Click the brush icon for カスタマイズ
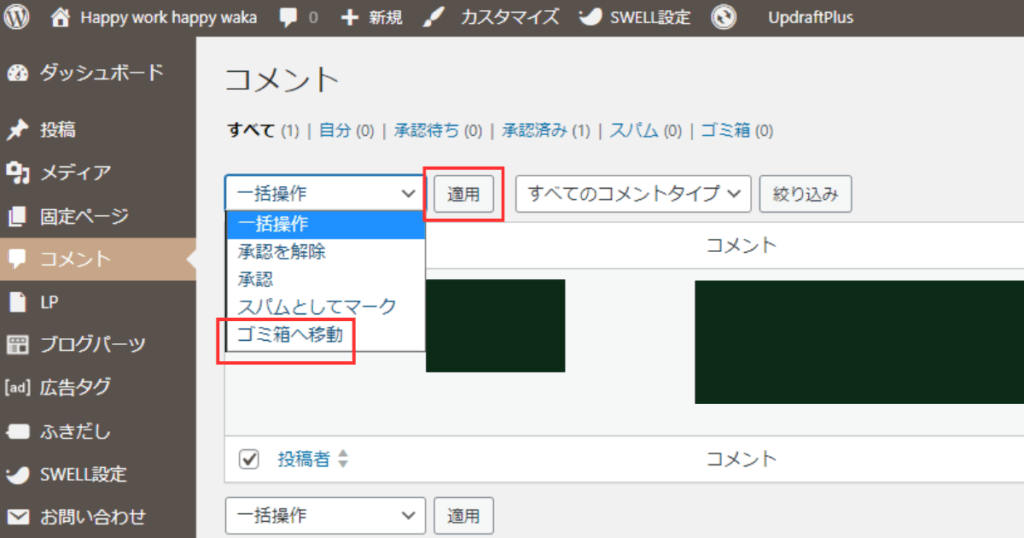The image size is (1024, 538). [x=433, y=18]
